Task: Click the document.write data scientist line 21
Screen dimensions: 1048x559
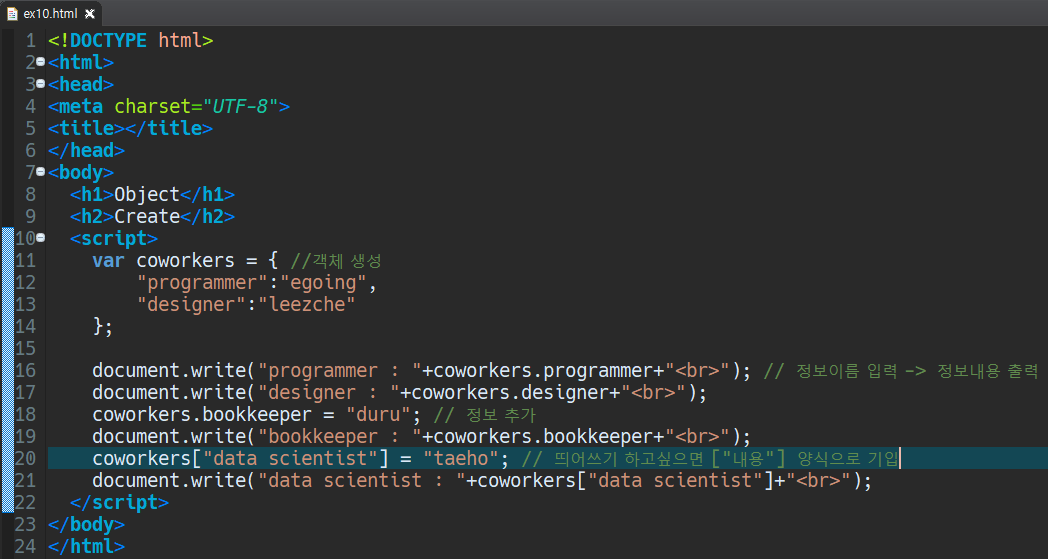Action: (x=482, y=480)
